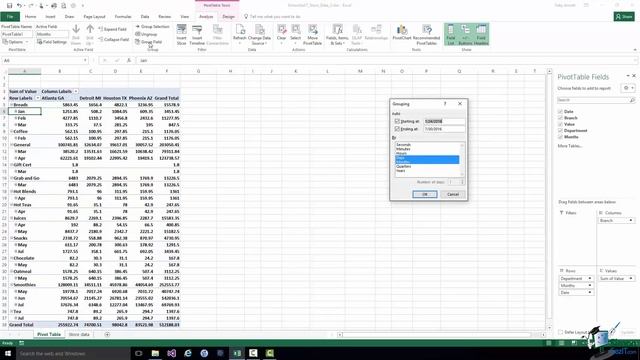
Task: Insert a Timeline filter
Action: (197, 34)
